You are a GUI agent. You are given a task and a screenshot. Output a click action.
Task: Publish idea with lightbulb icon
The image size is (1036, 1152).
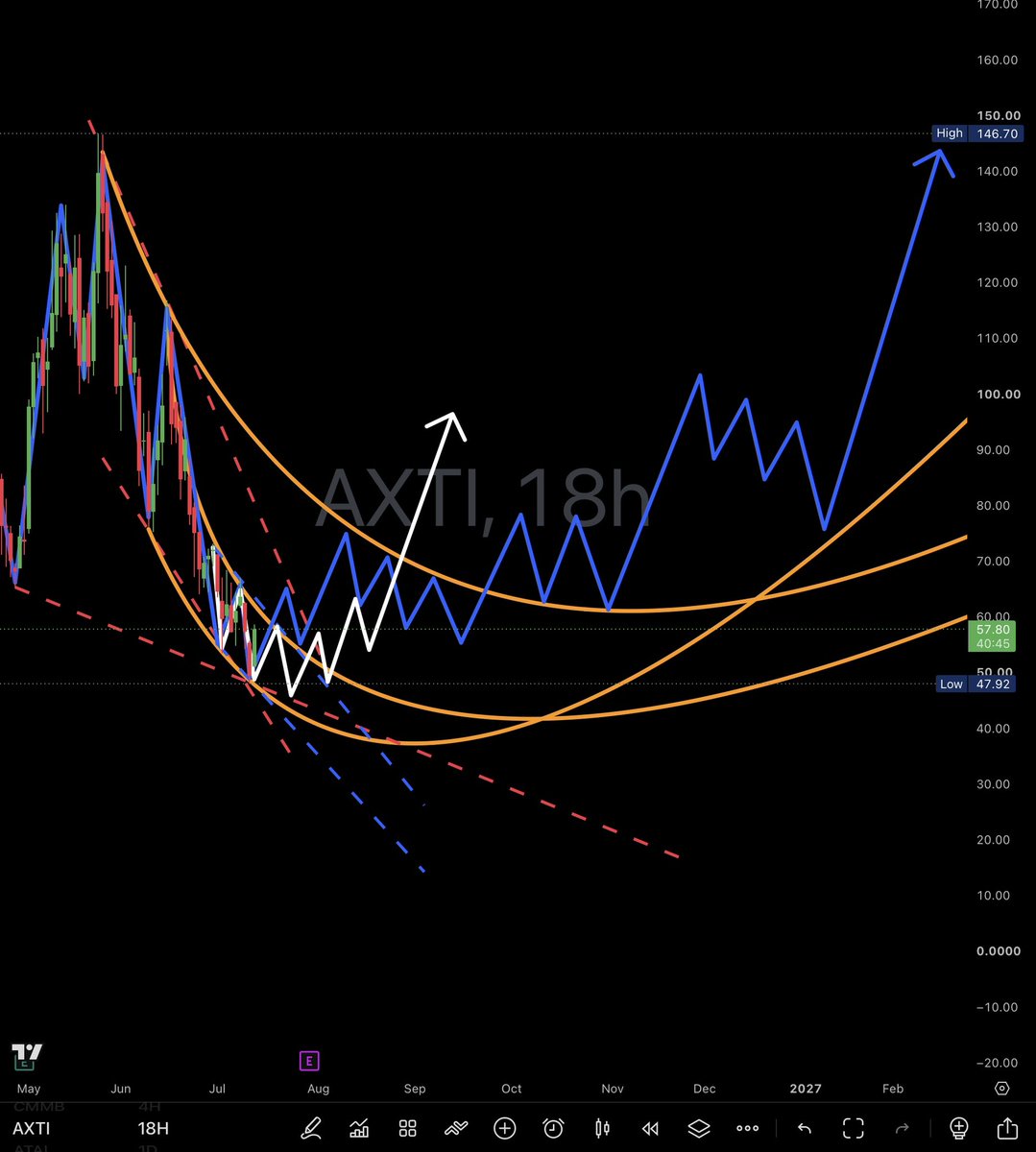tap(958, 1127)
